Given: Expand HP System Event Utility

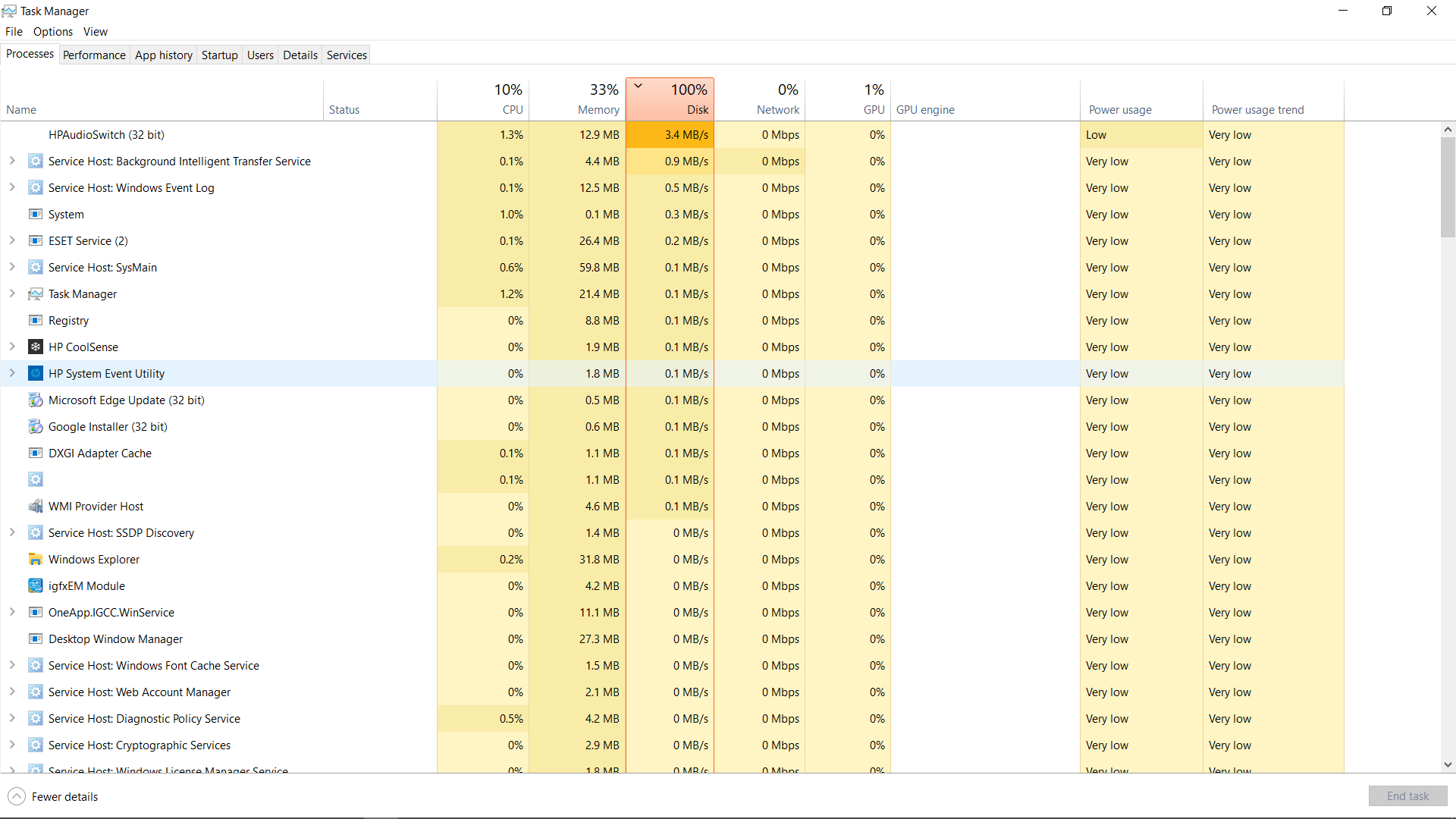Looking at the screenshot, I should 12,373.
